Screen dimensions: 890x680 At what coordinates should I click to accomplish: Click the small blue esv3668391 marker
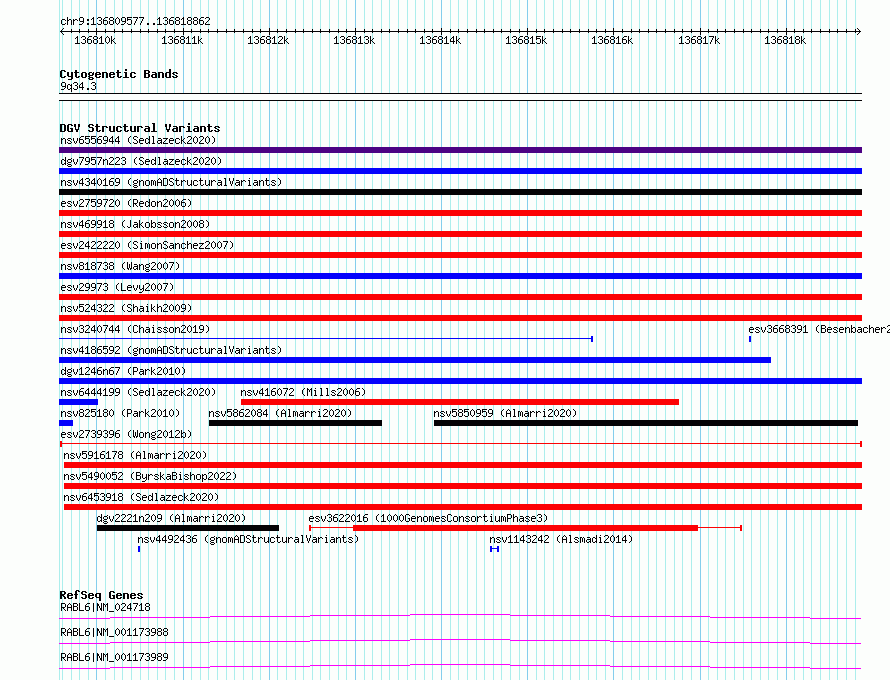click(x=750, y=339)
